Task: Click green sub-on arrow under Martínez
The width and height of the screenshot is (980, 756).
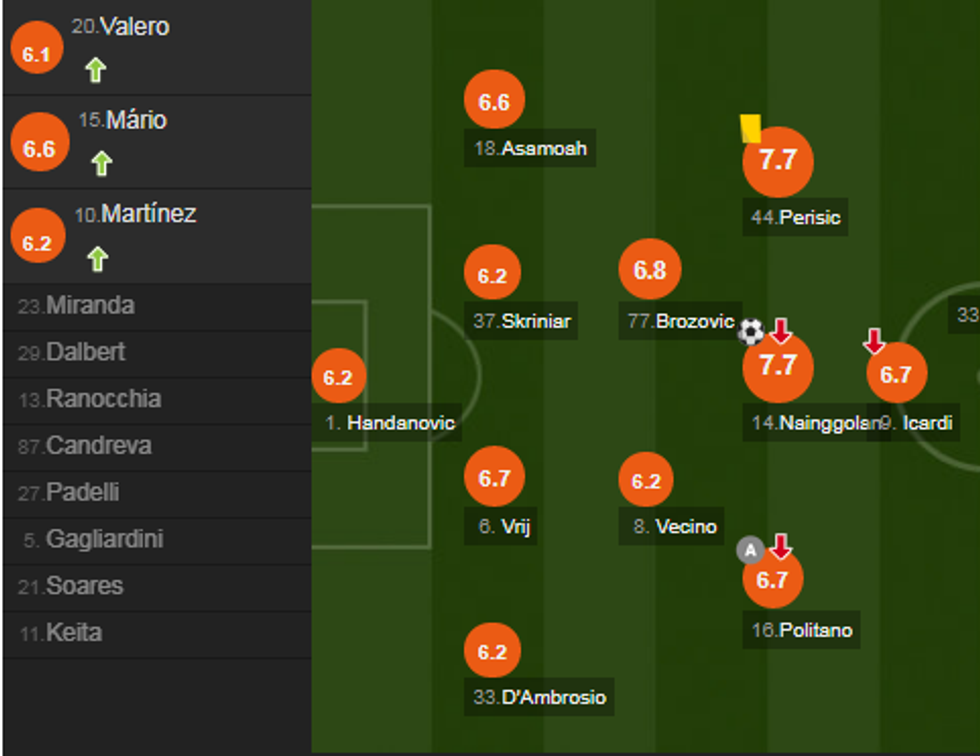Action: [x=96, y=259]
